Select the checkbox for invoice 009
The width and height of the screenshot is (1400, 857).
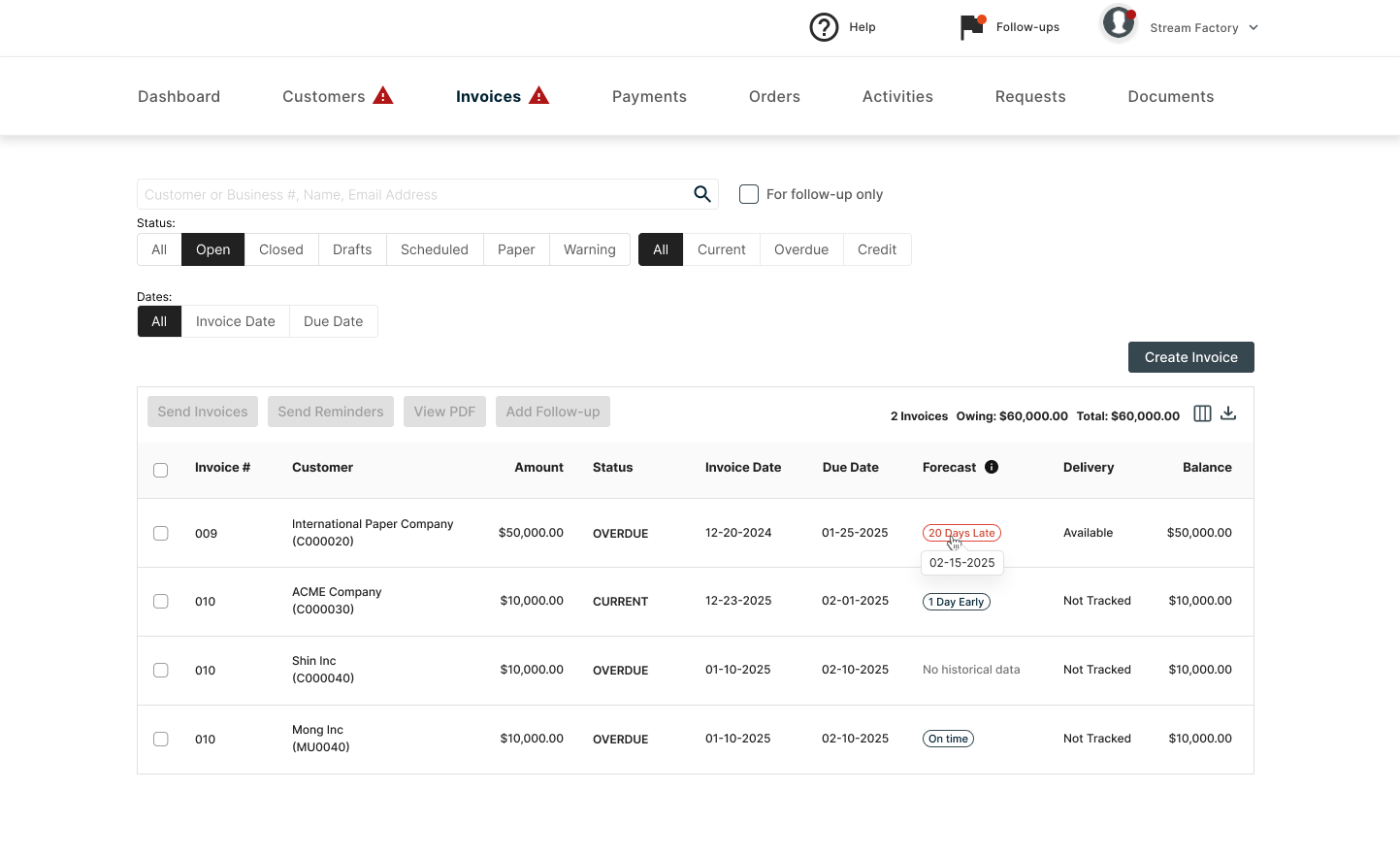click(161, 533)
